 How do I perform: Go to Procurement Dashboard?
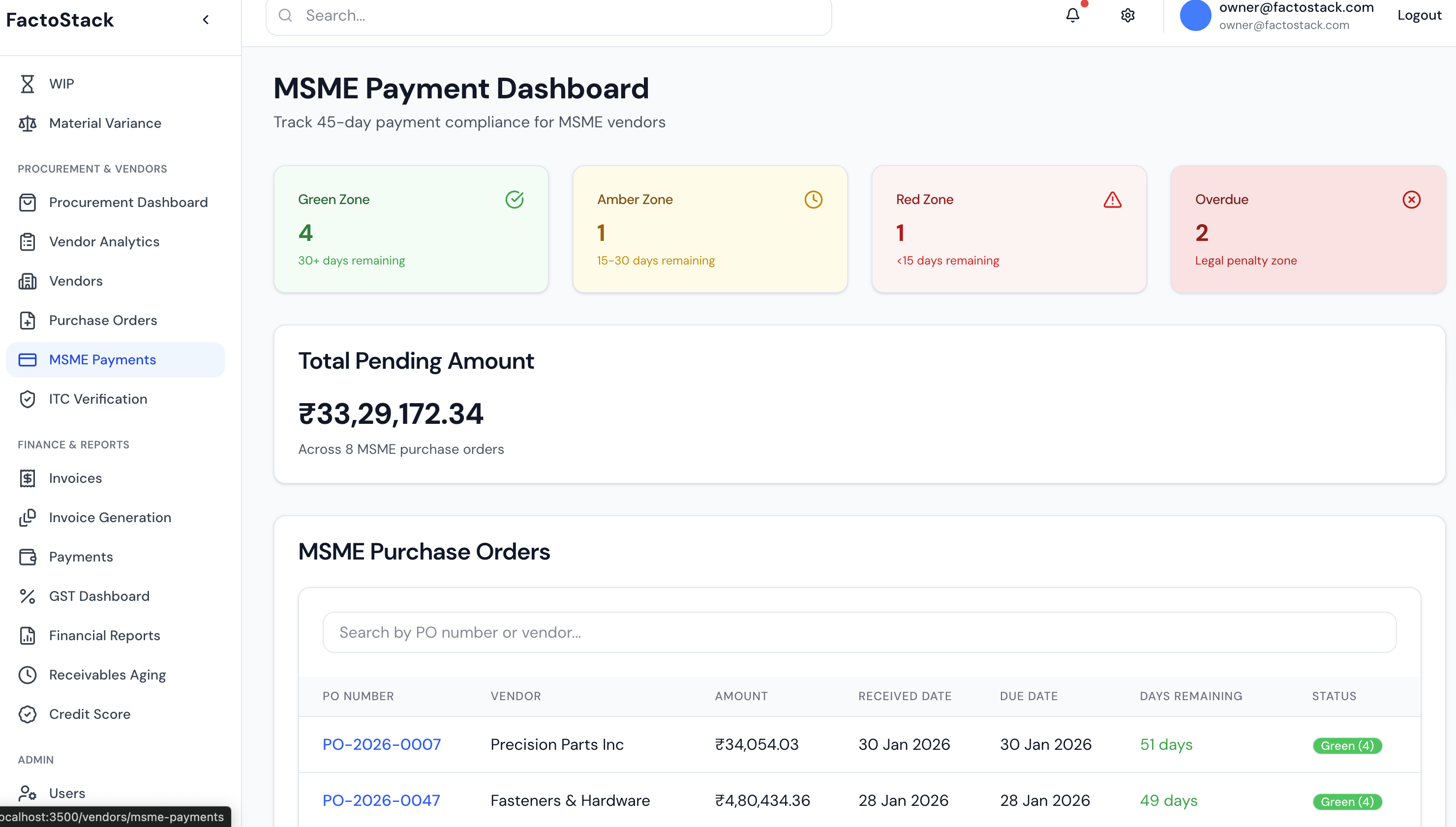pyautogui.click(x=115, y=202)
